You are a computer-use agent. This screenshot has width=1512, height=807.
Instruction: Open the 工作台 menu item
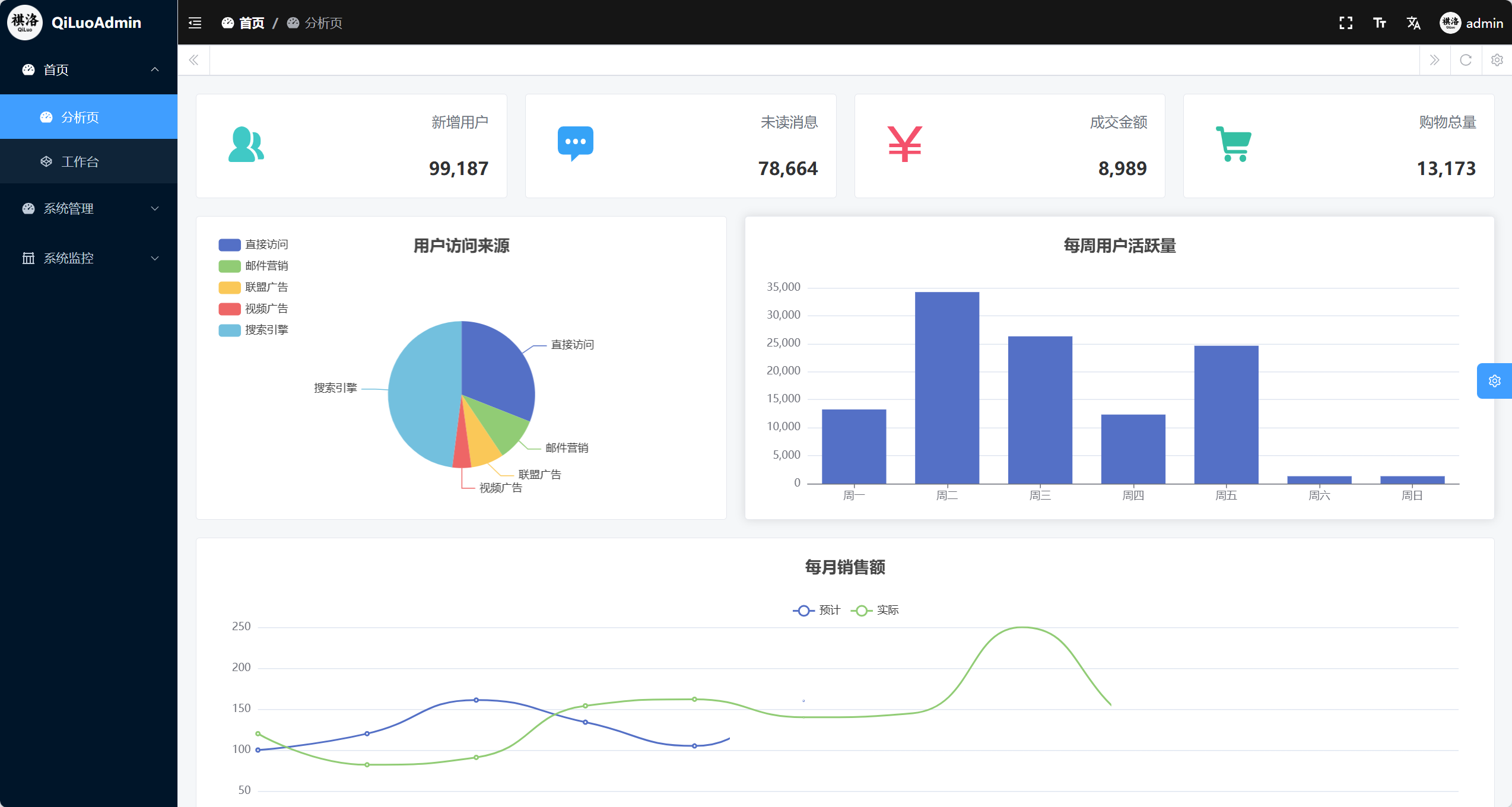tap(80, 161)
